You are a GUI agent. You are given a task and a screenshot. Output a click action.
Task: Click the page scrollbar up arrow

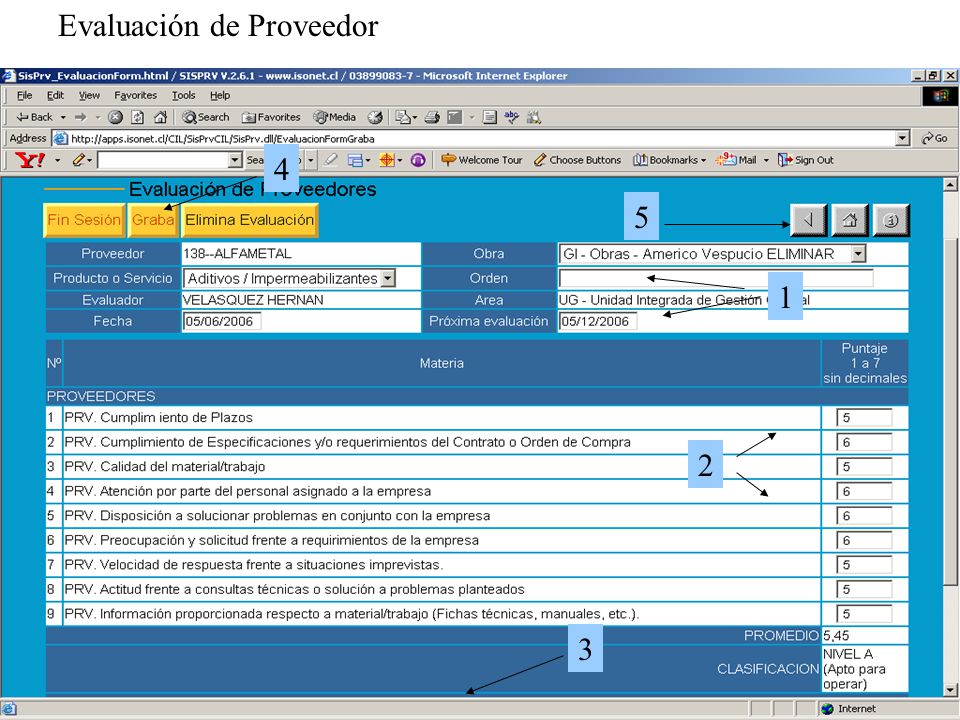(x=950, y=184)
